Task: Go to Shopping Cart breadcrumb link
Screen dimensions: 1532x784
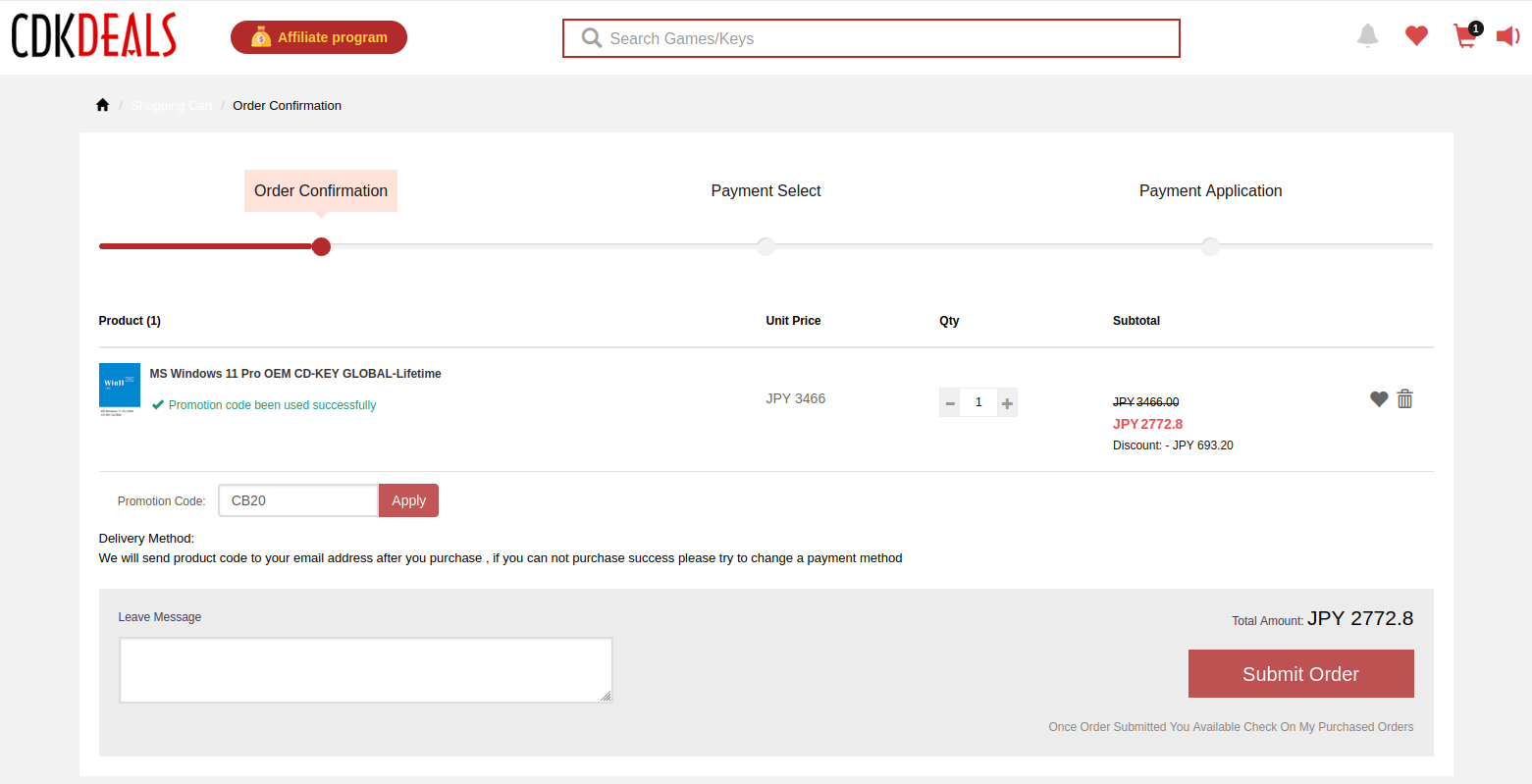Action: (x=172, y=105)
